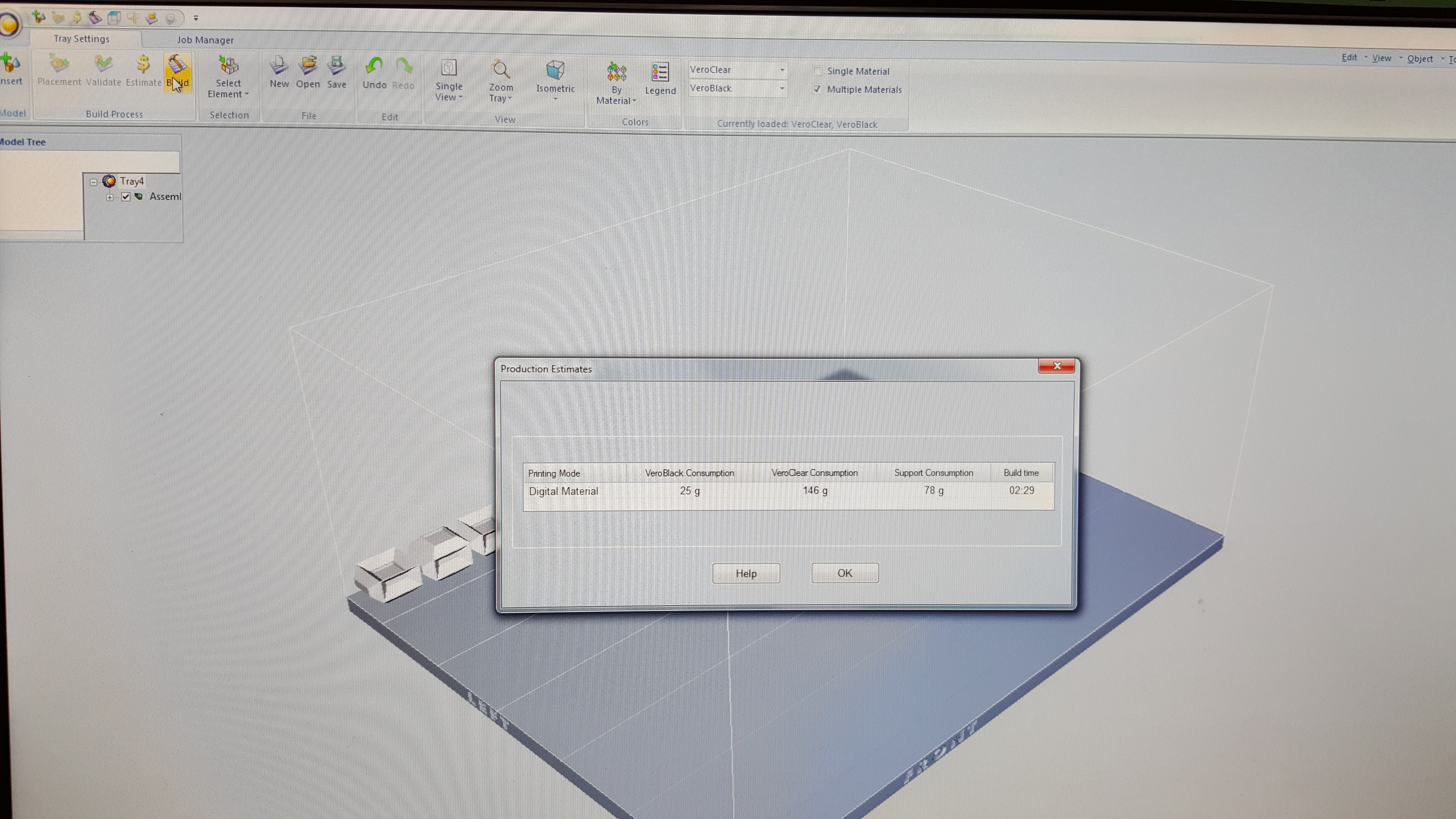Expand the Asseml node in Model Tree

click(110, 197)
